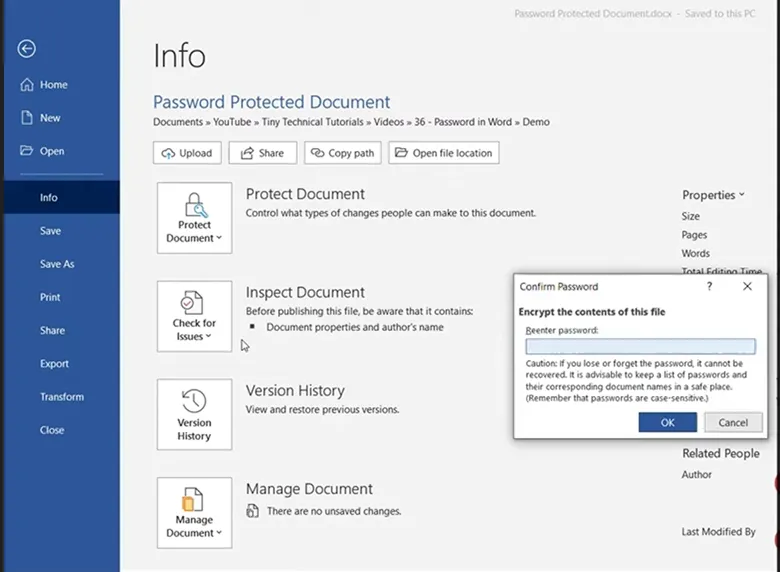Select New in the backstage sidebar
780x572 pixels.
click(x=50, y=118)
